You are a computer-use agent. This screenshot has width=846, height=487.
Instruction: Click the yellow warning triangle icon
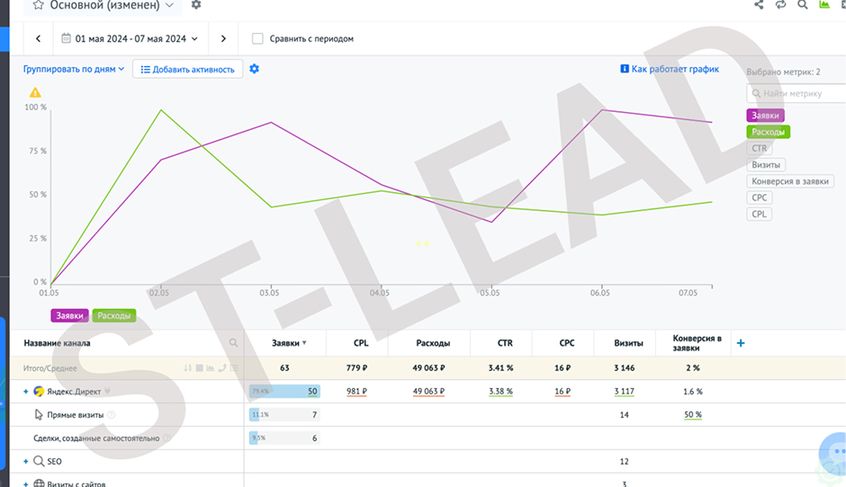35,92
